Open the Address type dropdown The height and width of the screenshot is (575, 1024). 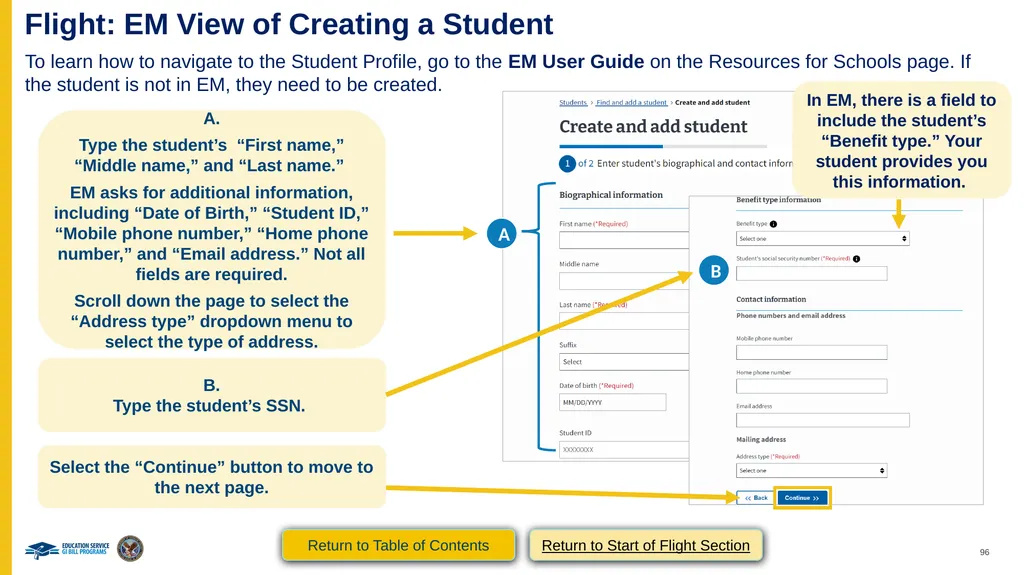[x=811, y=470]
